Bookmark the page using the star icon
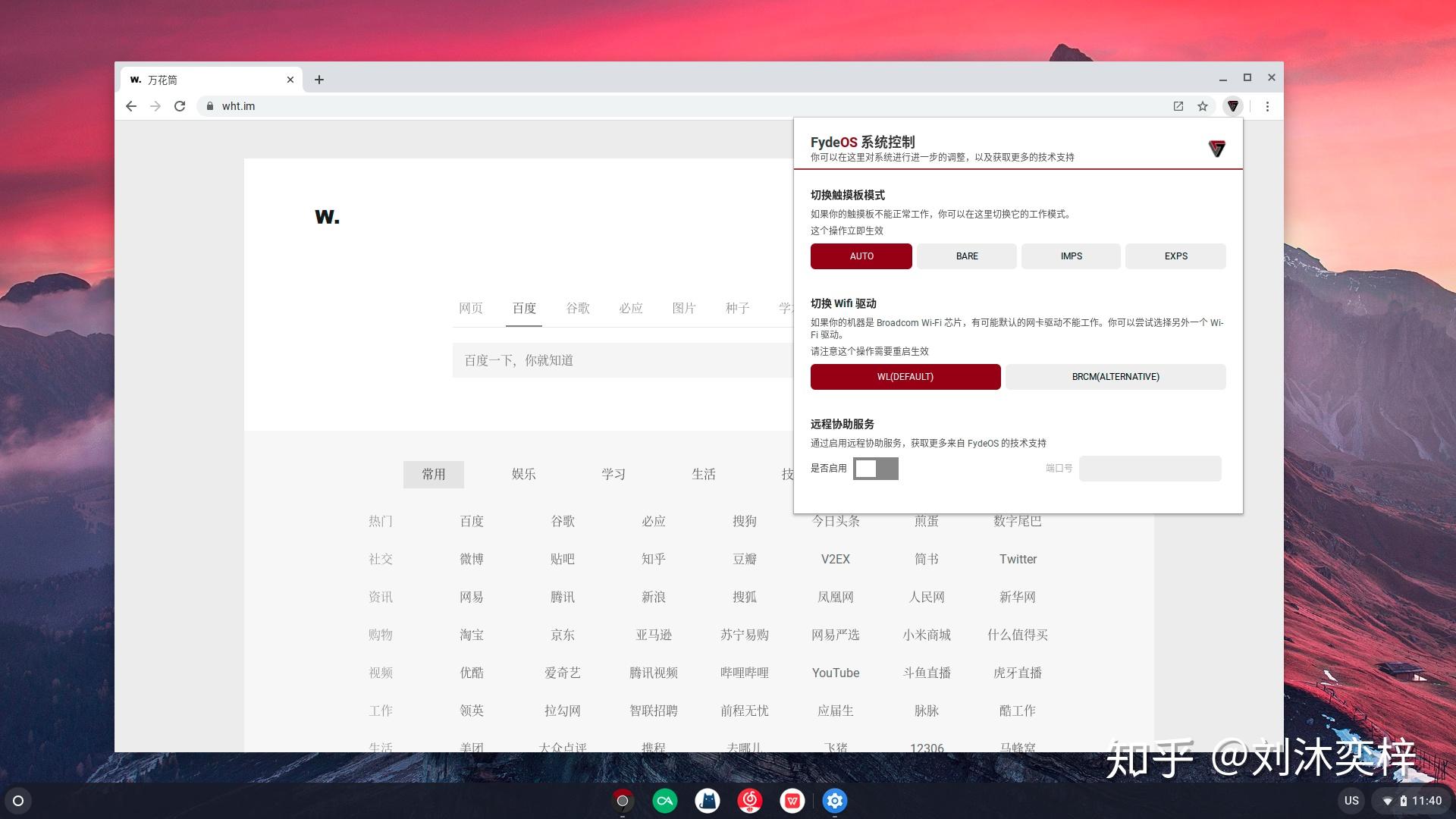The image size is (1456, 819). [1203, 106]
